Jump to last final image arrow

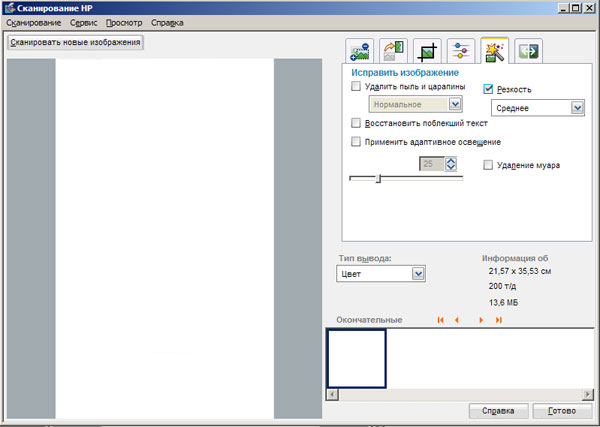coord(499,320)
